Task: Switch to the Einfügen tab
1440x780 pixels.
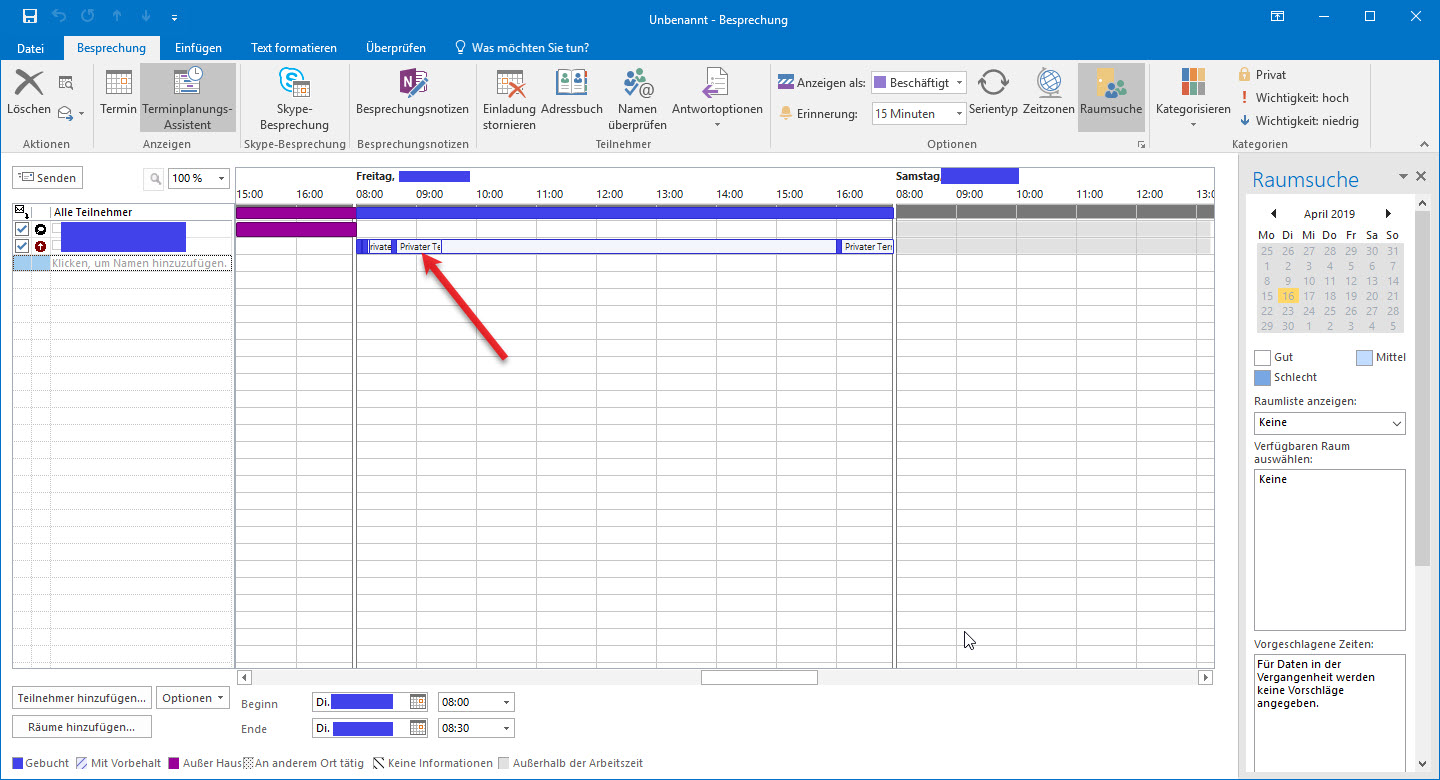Action: click(x=198, y=47)
